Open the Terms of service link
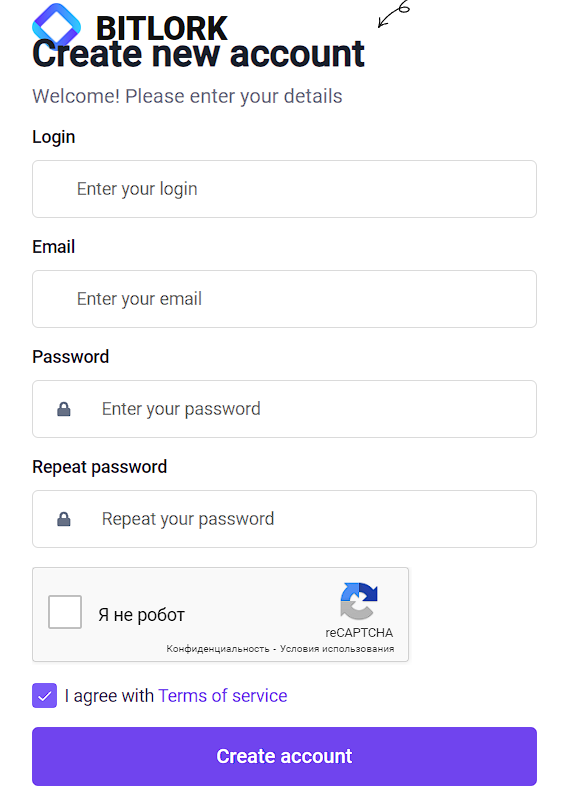586x811 pixels. coord(222,696)
